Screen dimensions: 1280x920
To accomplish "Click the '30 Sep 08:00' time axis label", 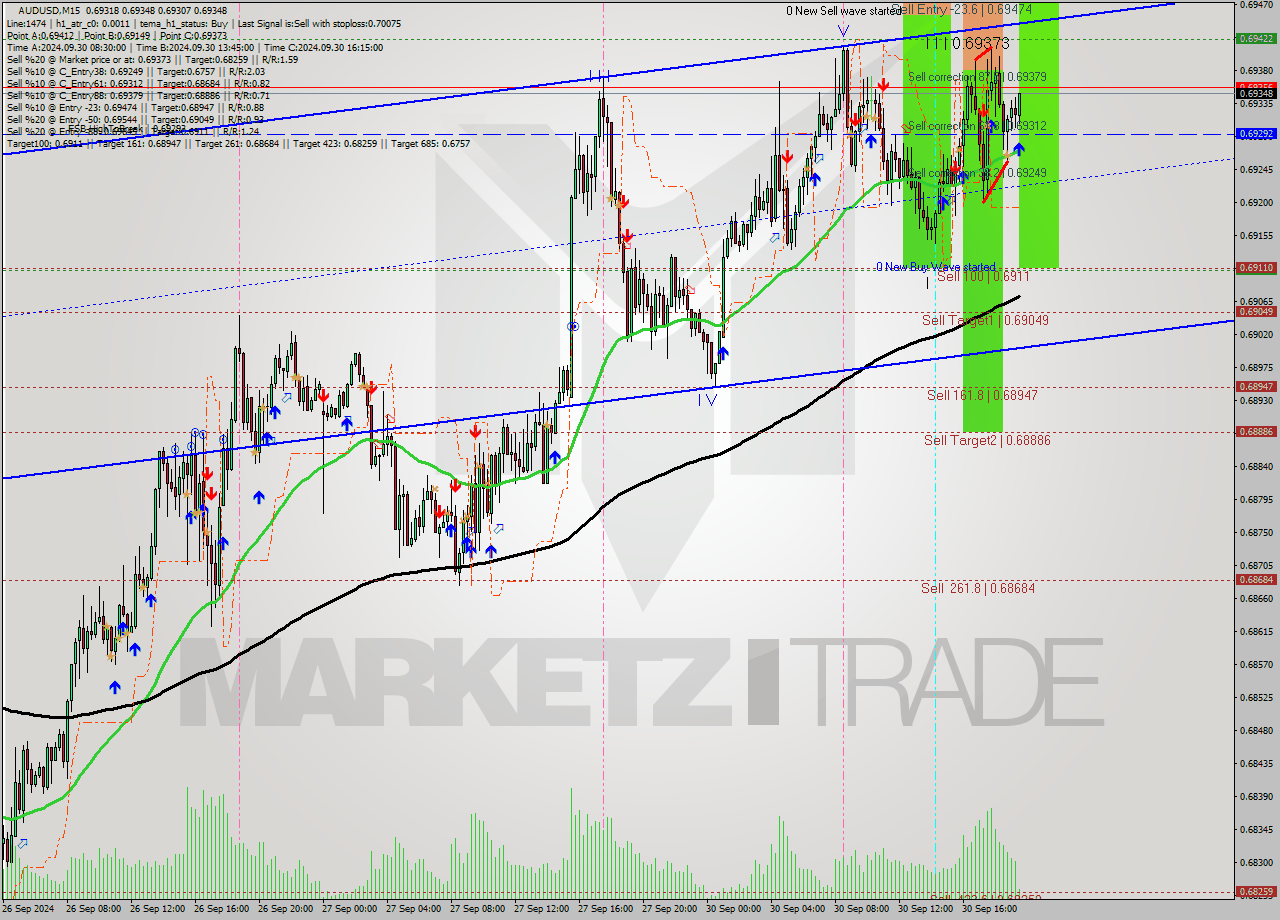I will tap(862, 910).
